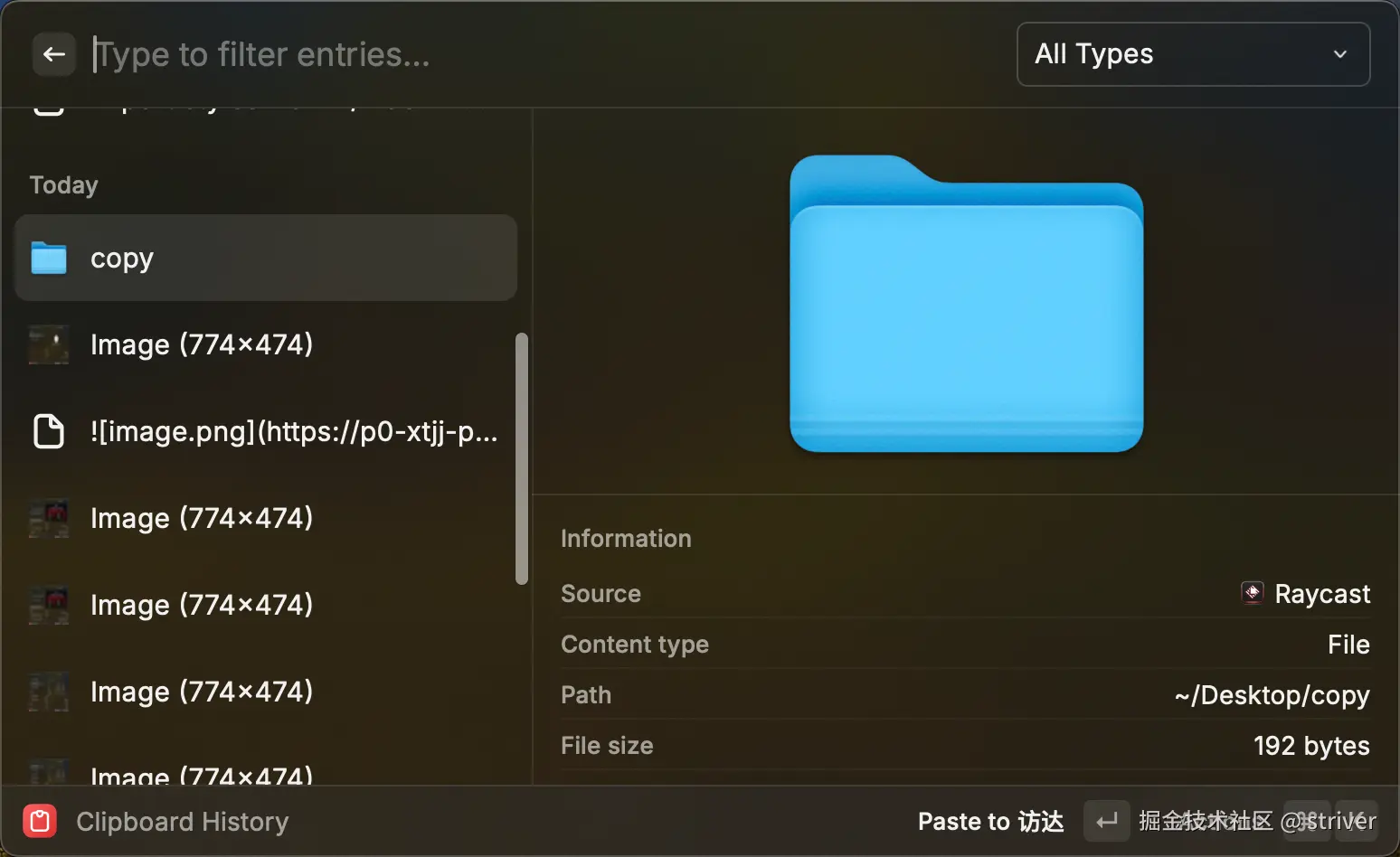Focus the filter entries search field
This screenshot has width=1400, height=857.
click(543, 54)
